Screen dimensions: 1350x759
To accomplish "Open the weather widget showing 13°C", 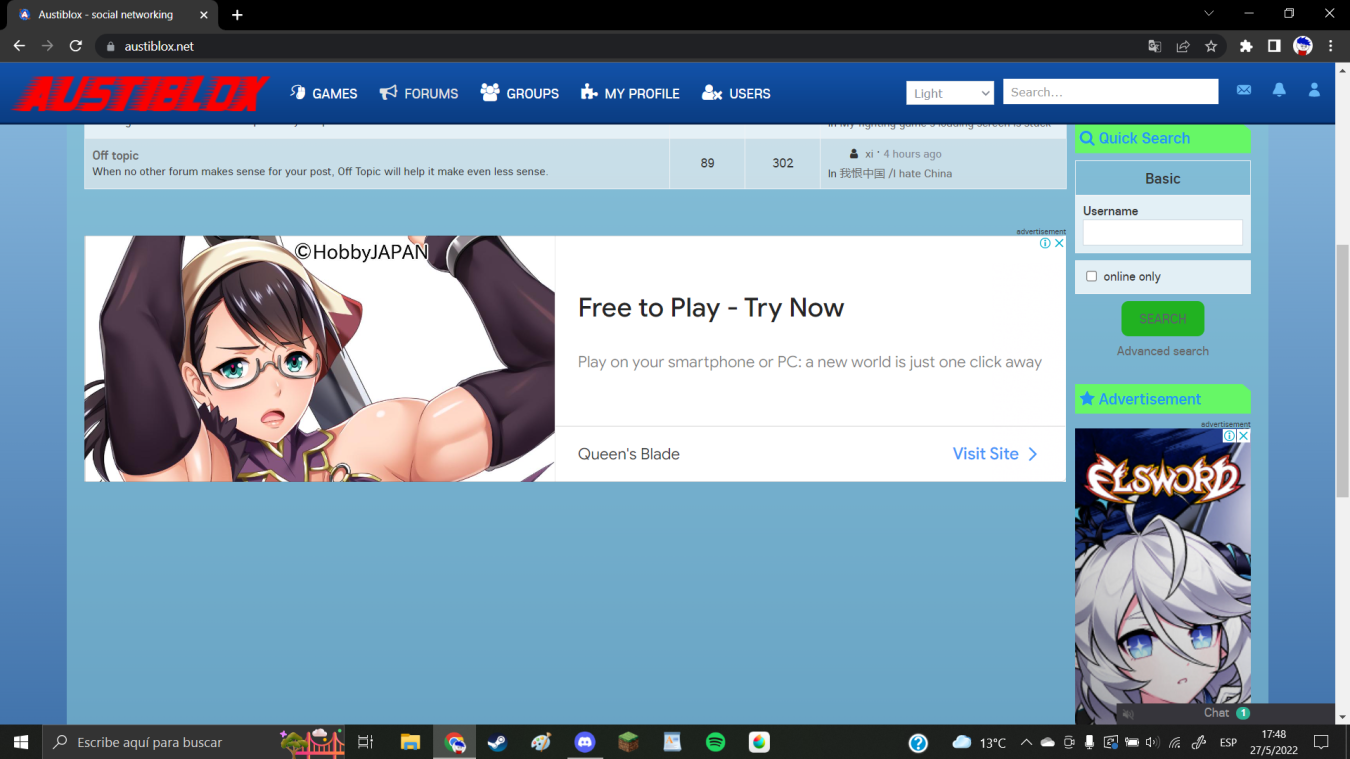I will 979,742.
